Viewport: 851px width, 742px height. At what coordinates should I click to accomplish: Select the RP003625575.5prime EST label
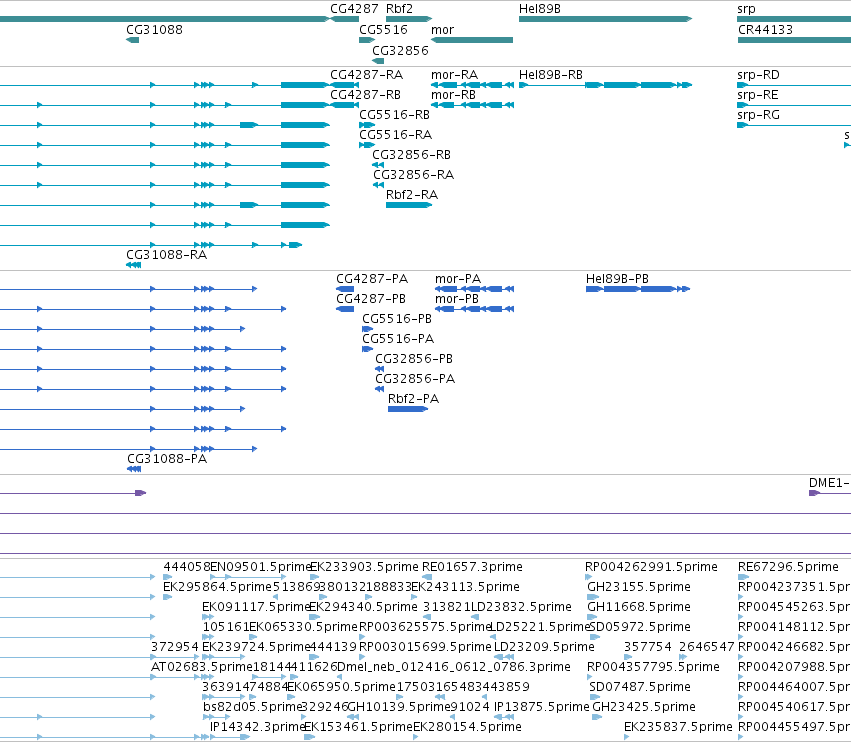(x=426, y=627)
